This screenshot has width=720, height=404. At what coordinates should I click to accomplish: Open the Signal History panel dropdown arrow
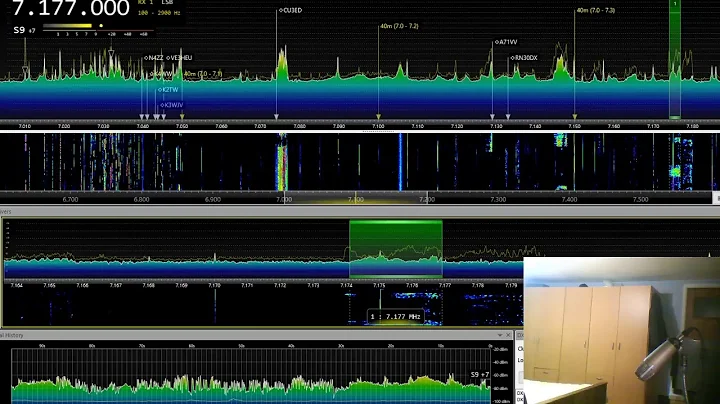click(500, 336)
